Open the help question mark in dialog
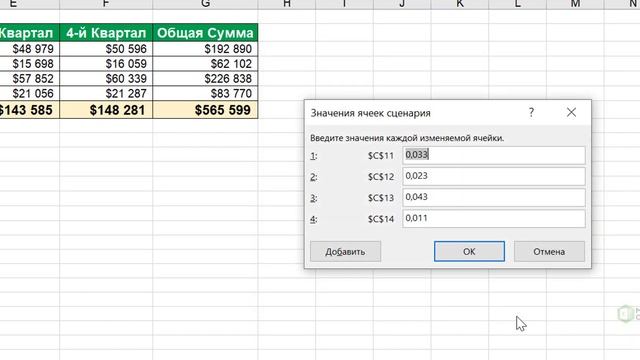Viewport: 640px width, 360px height. pos(531,113)
